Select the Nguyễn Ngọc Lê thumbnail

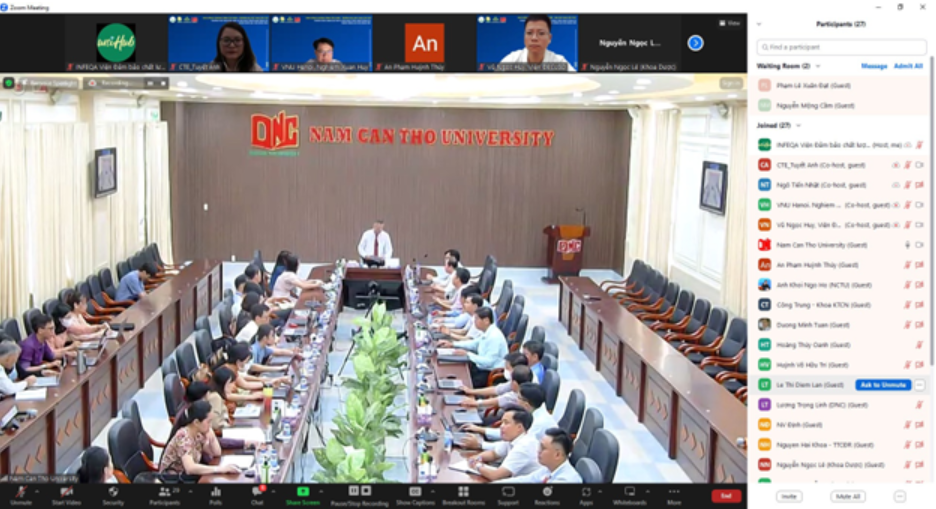pos(630,43)
